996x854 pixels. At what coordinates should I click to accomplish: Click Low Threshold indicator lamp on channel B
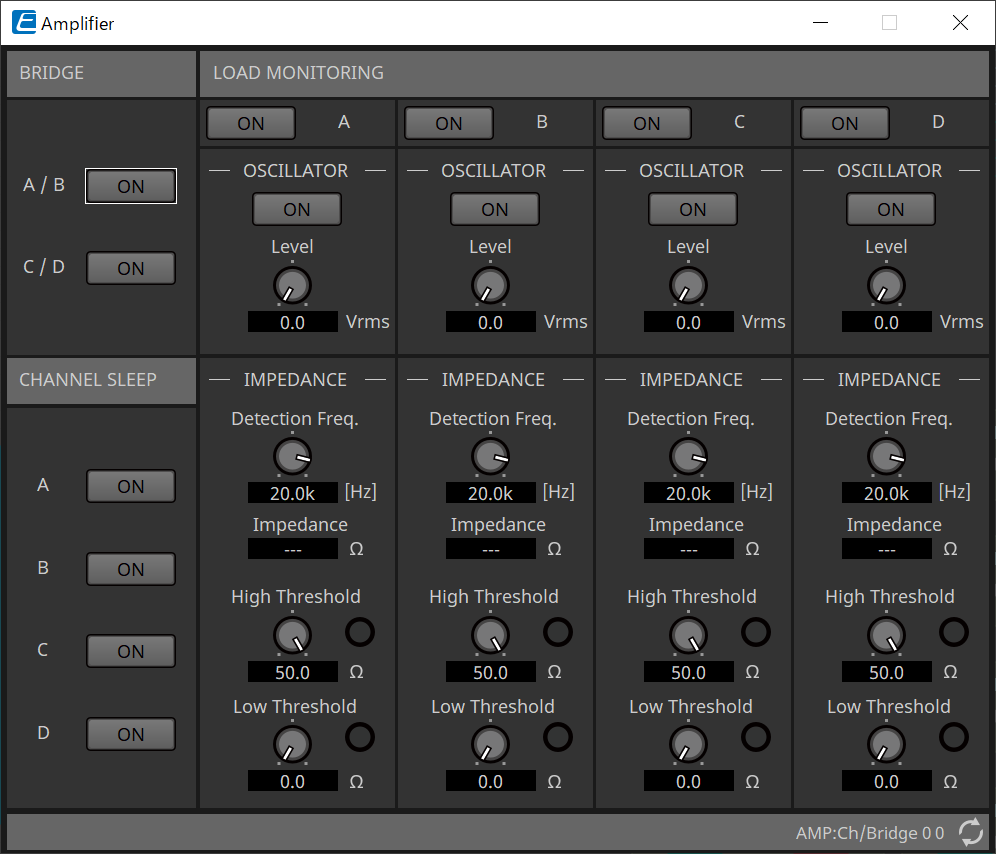click(x=558, y=737)
